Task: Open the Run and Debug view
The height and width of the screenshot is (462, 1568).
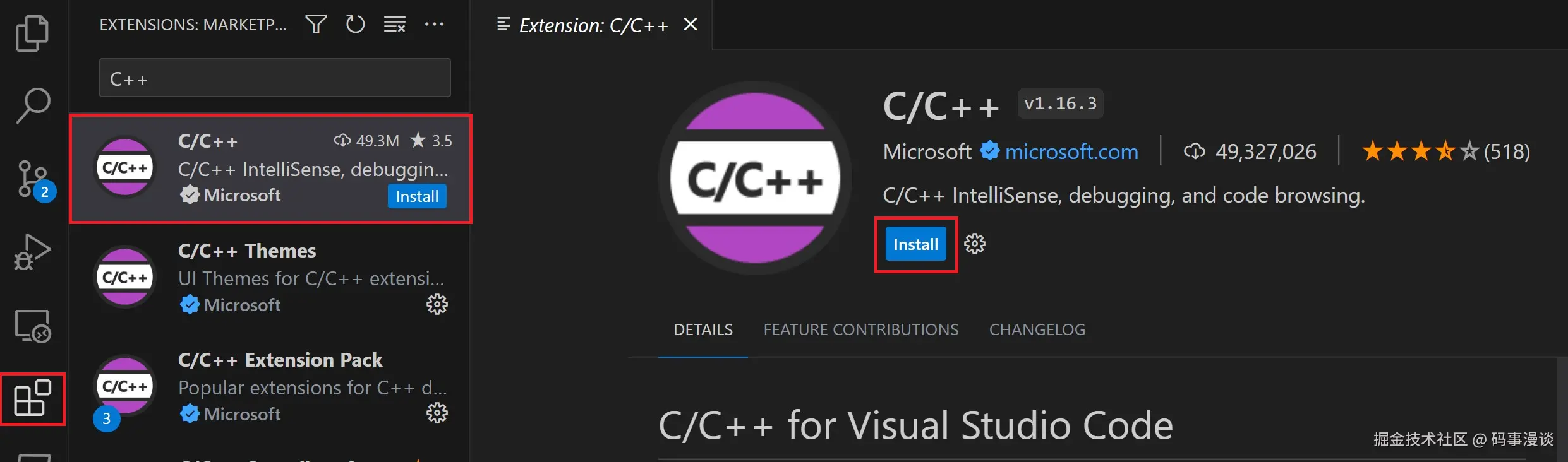Action: (x=33, y=251)
